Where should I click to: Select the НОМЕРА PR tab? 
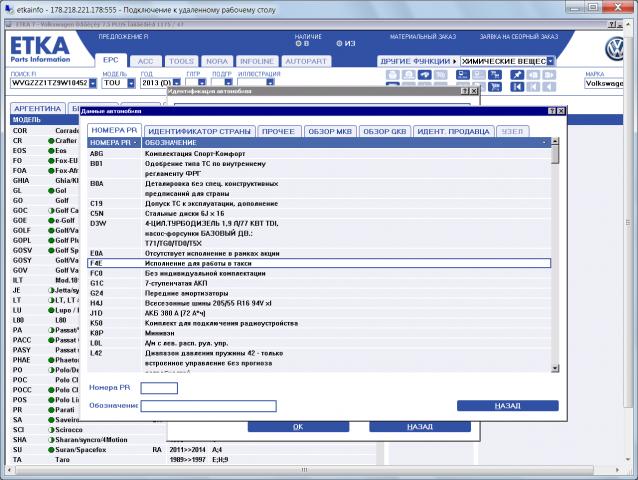(114, 130)
